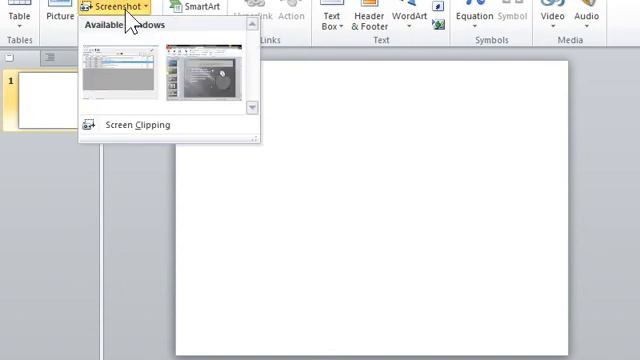Image resolution: width=640 pixels, height=360 pixels.
Task: Insert a Picture from file
Action: coord(60,11)
